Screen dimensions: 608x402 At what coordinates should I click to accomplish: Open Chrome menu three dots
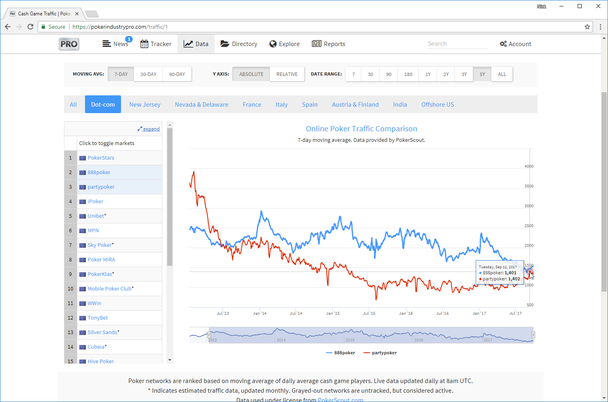(601, 27)
